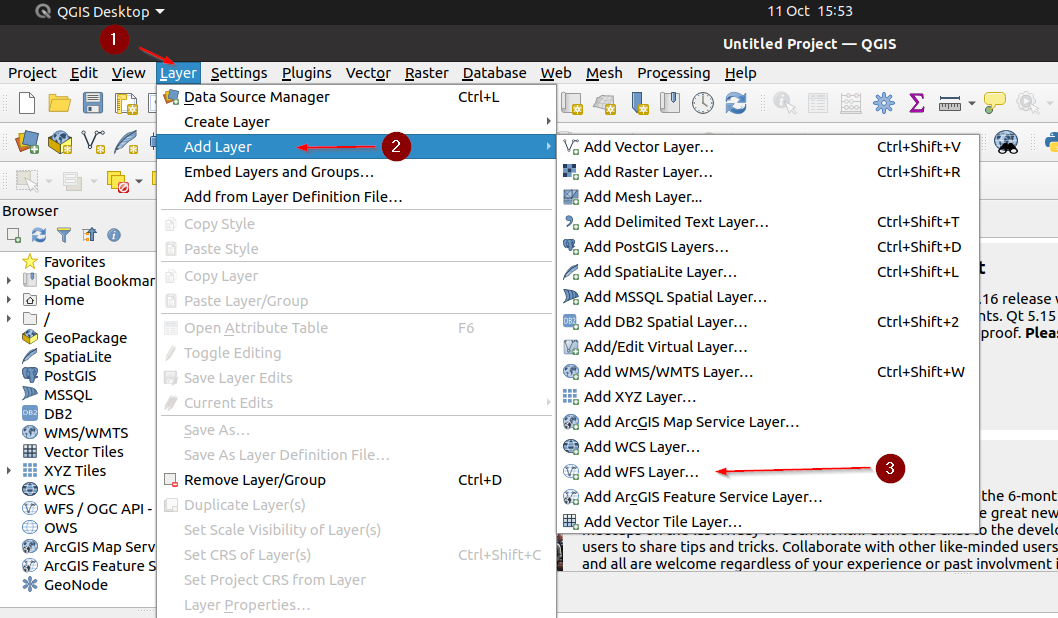This screenshot has height=618, width=1058.
Task: Expand the Spatial Bookmarks tree item
Action: 9,281
